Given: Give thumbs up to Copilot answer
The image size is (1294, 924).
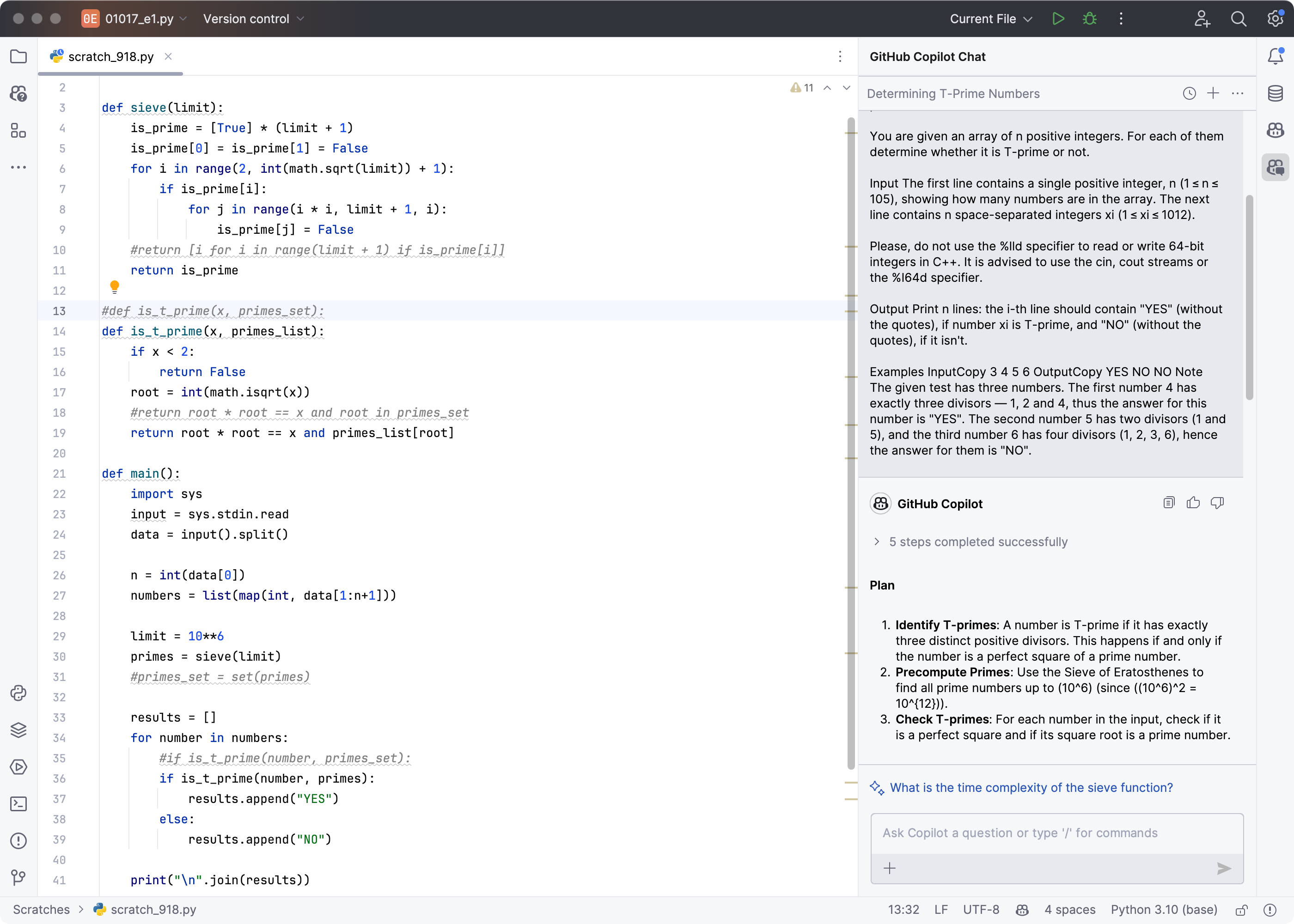Looking at the screenshot, I should tap(1193, 502).
